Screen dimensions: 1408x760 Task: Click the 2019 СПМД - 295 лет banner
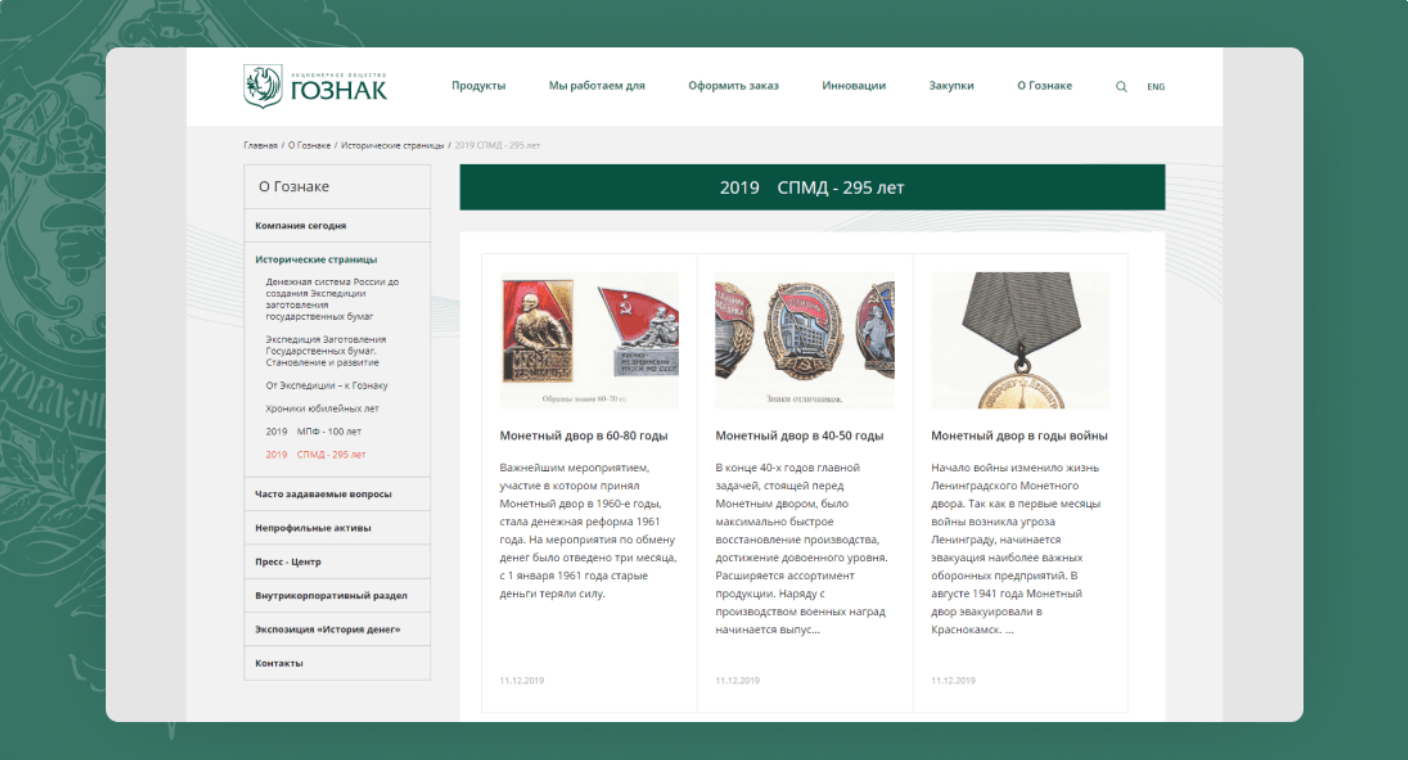pyautogui.click(x=812, y=187)
